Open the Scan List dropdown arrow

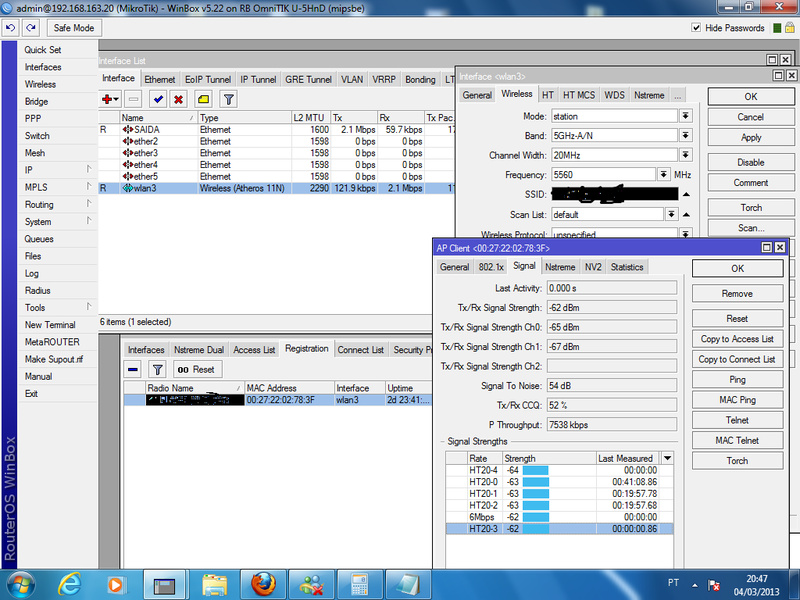(x=671, y=214)
